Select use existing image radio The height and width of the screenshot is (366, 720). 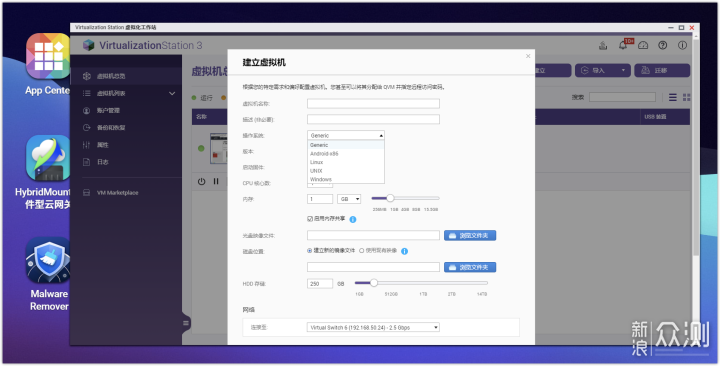362,251
